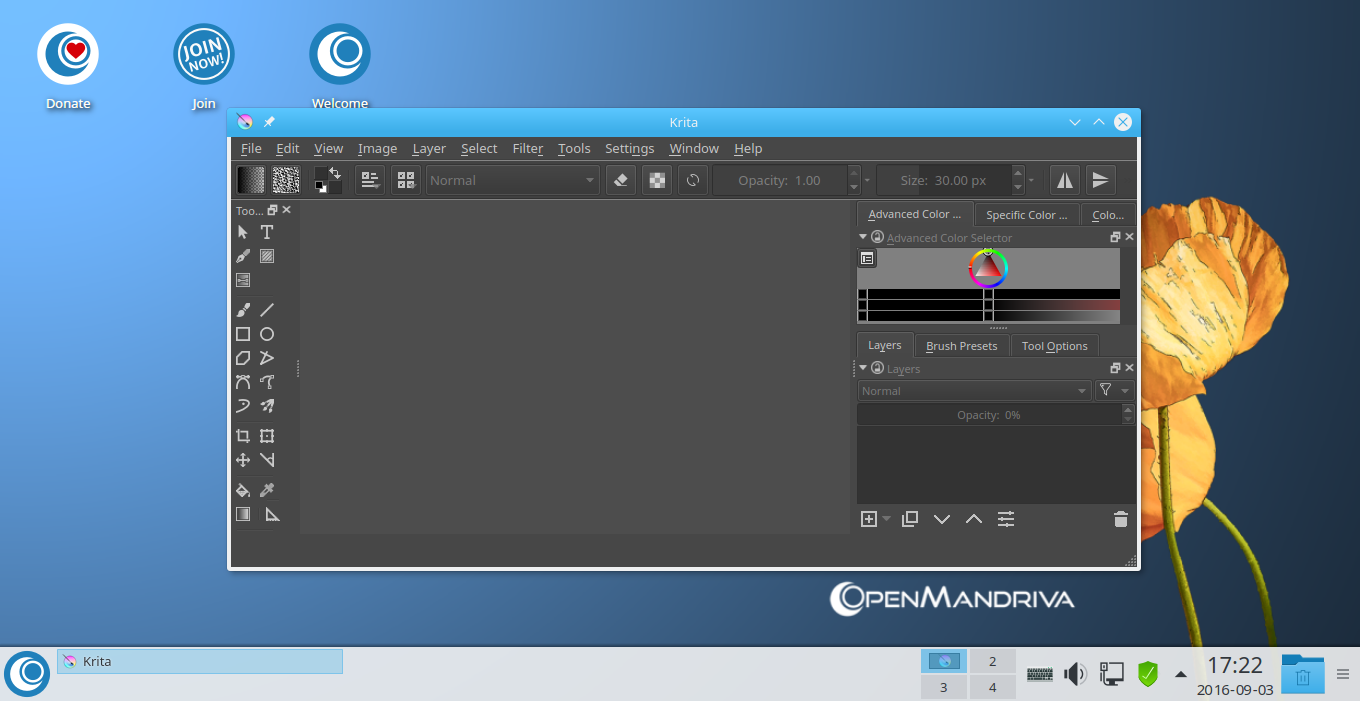Open layer properties

1006,519
